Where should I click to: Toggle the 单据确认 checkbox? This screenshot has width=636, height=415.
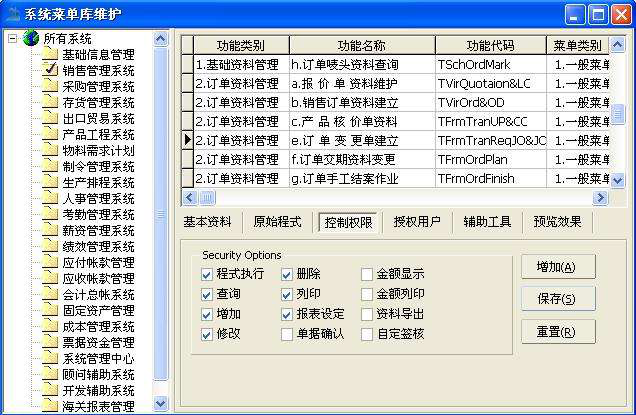[x=288, y=334]
